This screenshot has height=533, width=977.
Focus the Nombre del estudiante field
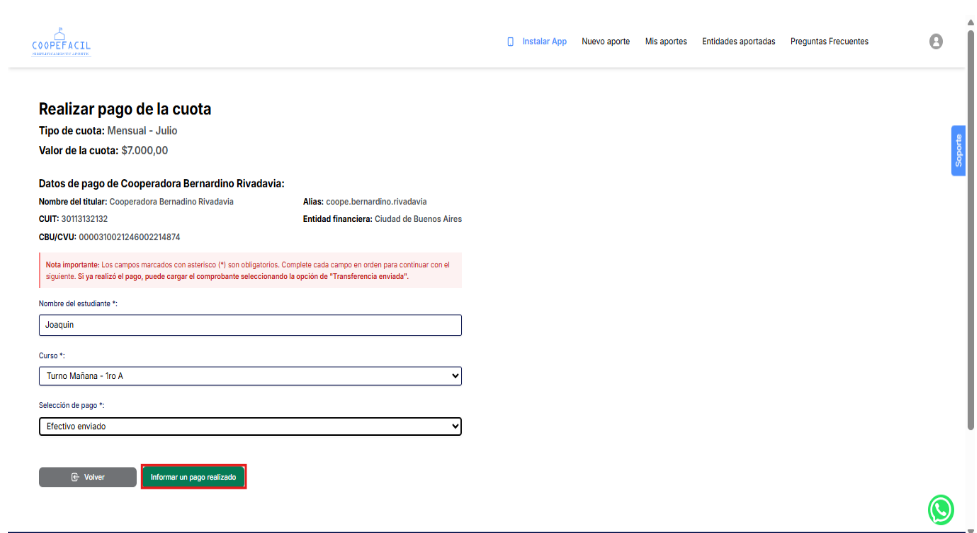coord(250,325)
